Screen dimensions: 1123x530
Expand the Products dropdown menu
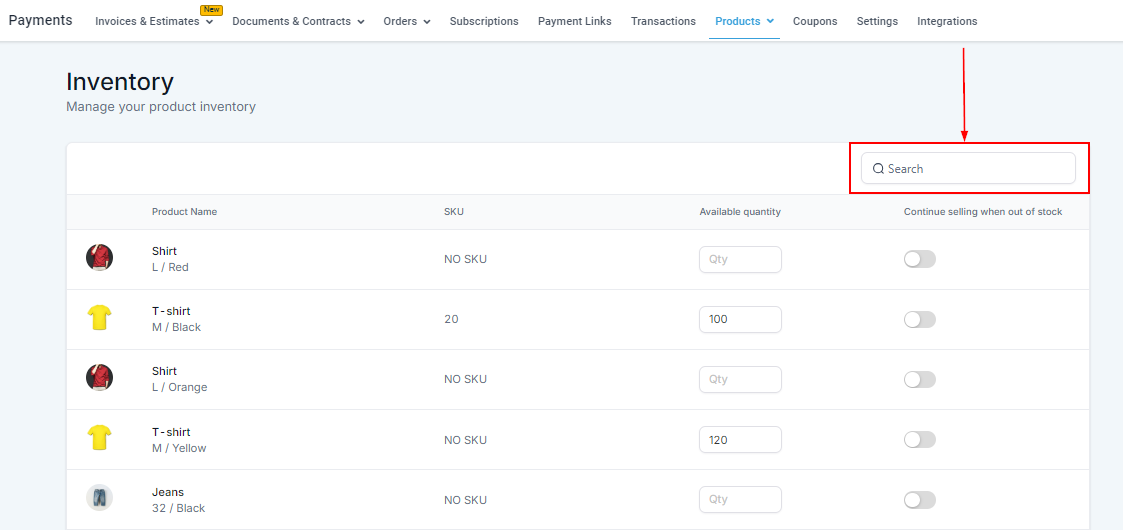[770, 21]
